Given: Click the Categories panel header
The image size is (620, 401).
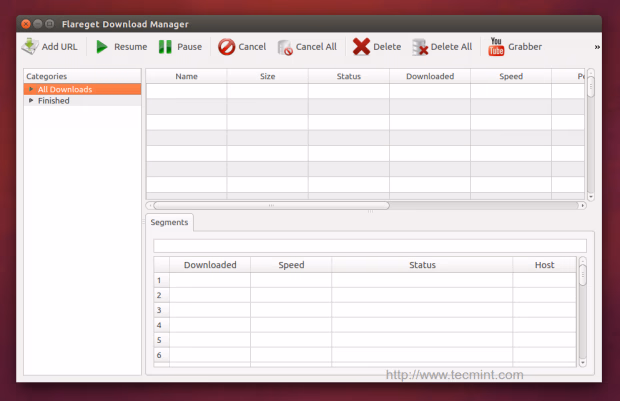Looking at the screenshot, I should point(82,76).
